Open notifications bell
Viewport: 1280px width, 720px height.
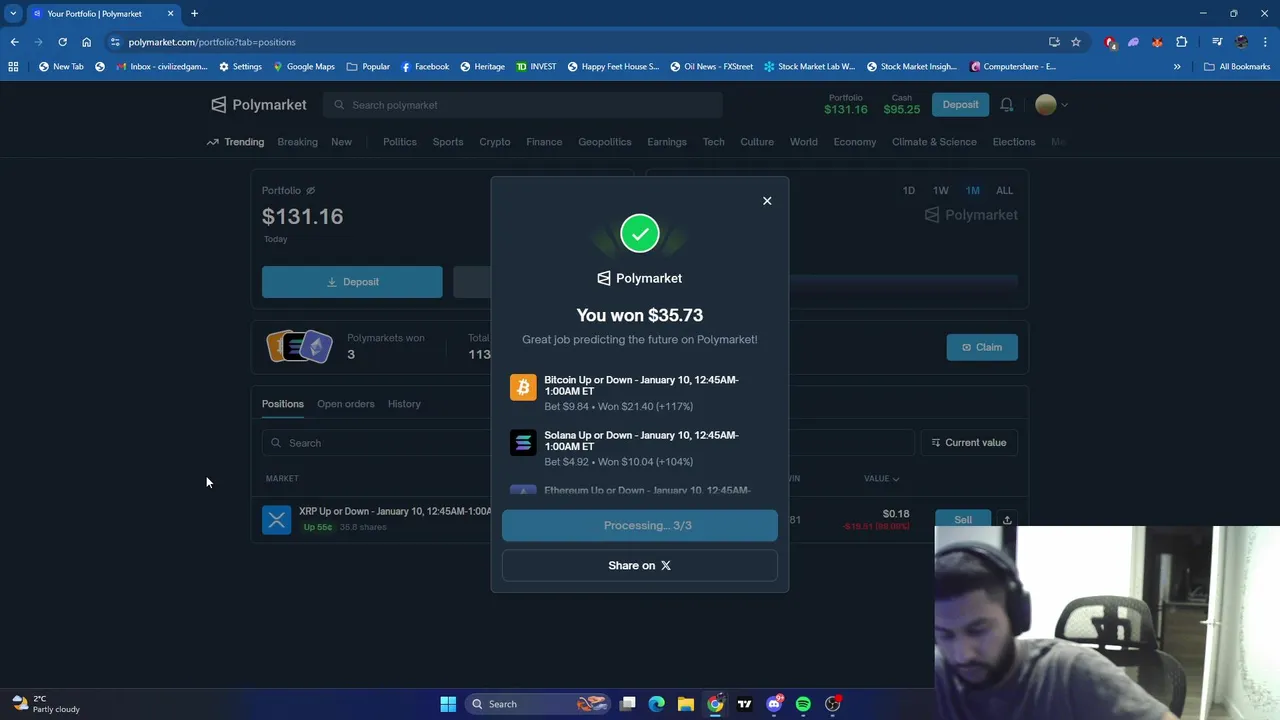tap(1007, 105)
